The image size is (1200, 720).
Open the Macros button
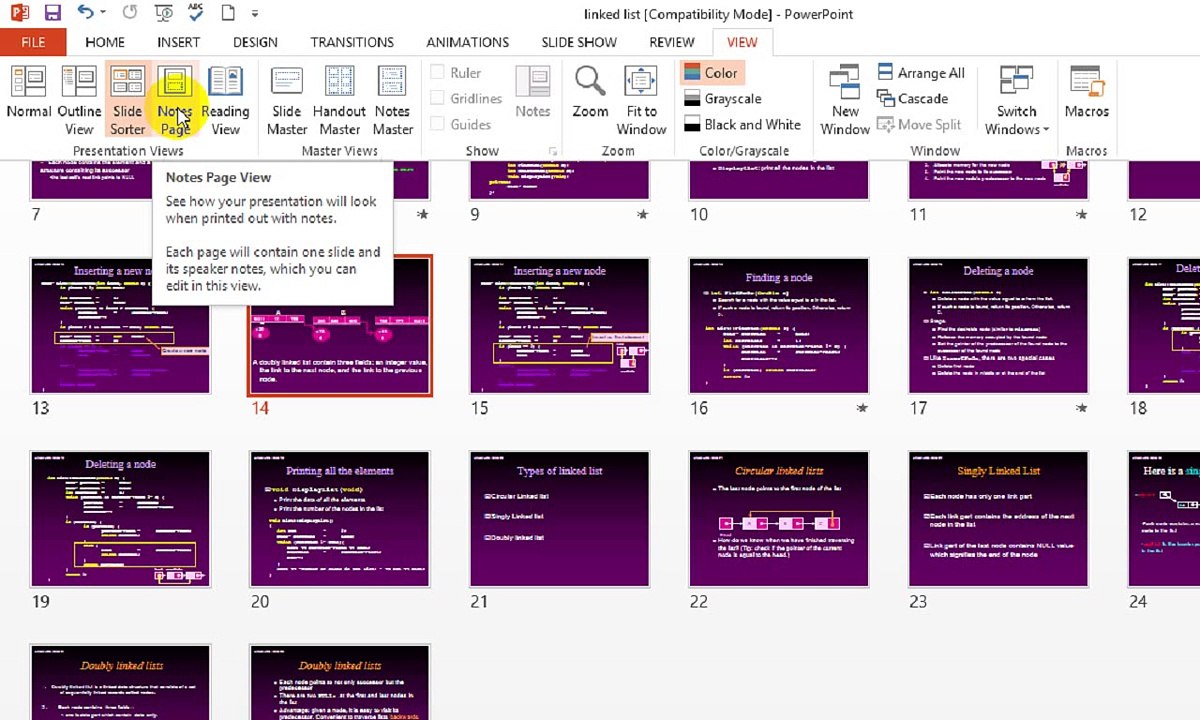tap(1086, 93)
